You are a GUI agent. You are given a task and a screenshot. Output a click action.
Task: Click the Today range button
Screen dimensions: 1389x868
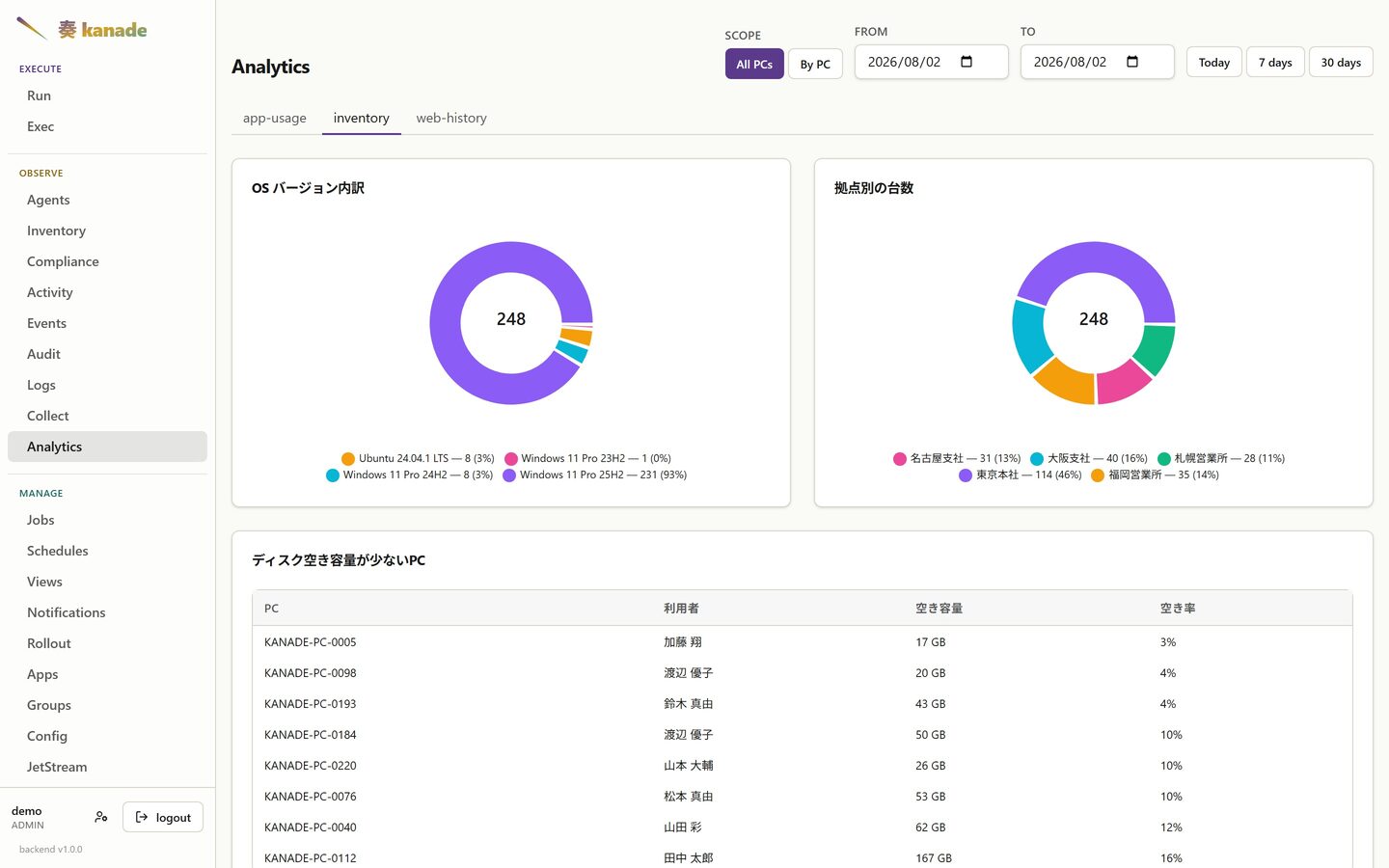pos(1214,62)
